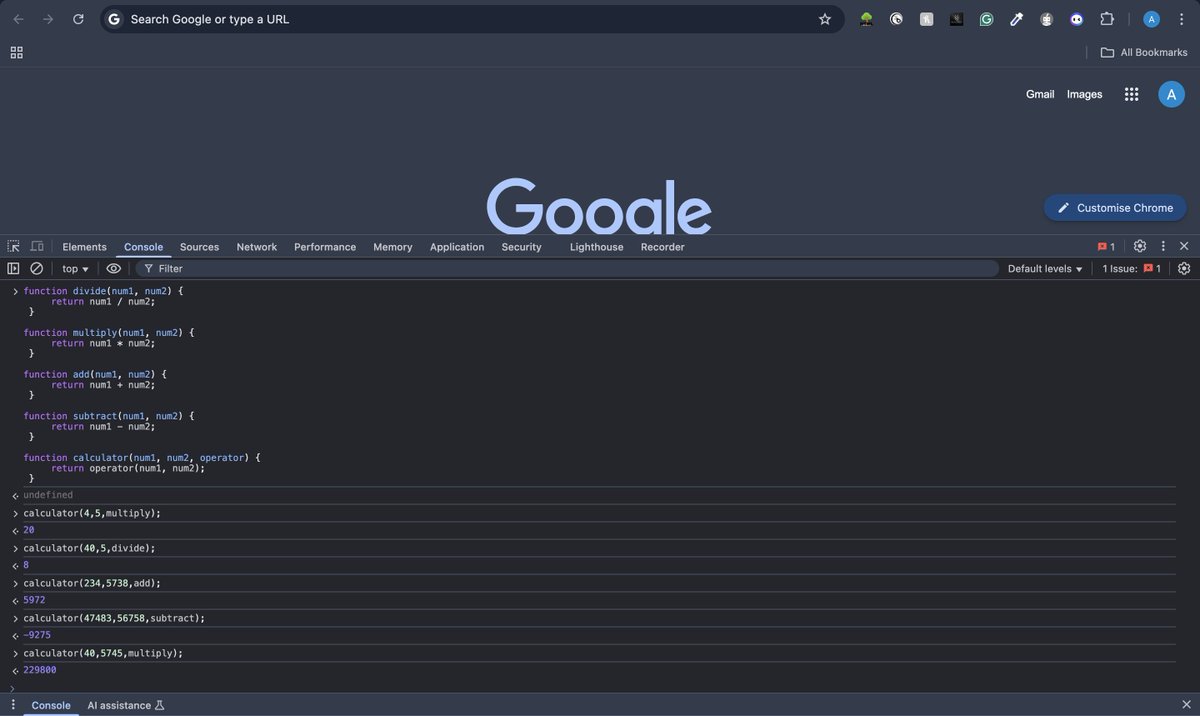This screenshot has width=1200, height=716.
Task: Open the drawer three-dot menu
Action: click(x=13, y=705)
